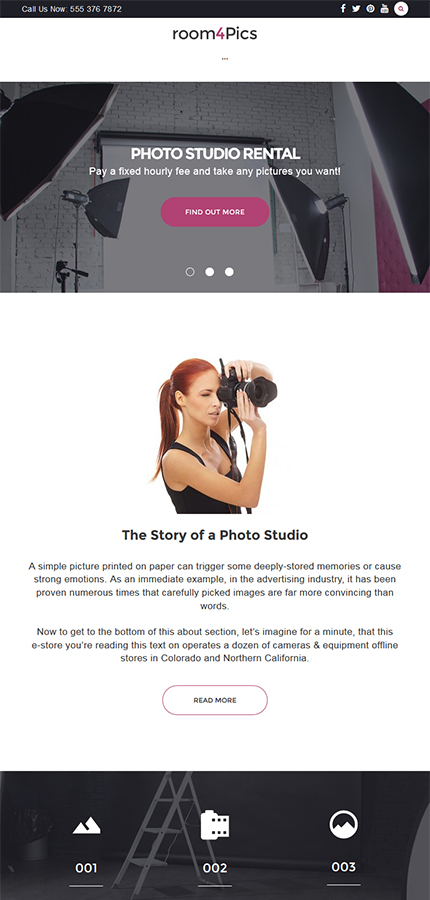The height and width of the screenshot is (900, 430).
Task: Open the Pinterest social icon
Action: click(370, 9)
